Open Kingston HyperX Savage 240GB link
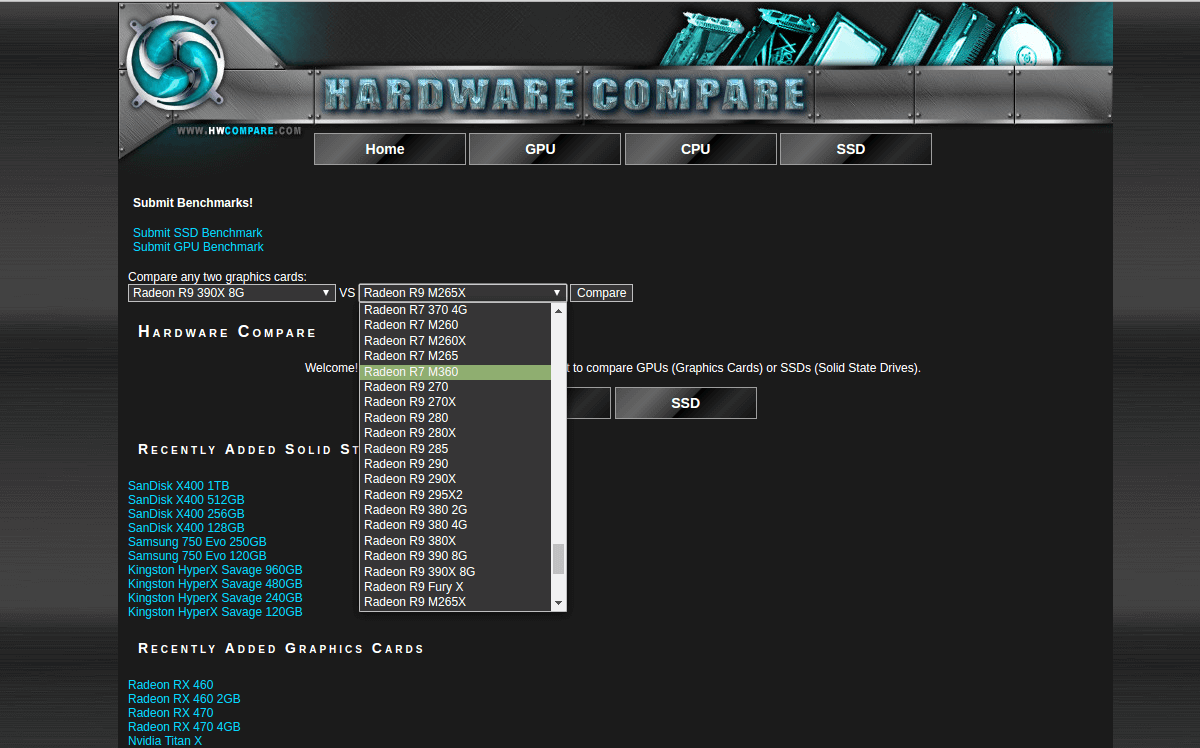1200x748 pixels. click(x=215, y=598)
